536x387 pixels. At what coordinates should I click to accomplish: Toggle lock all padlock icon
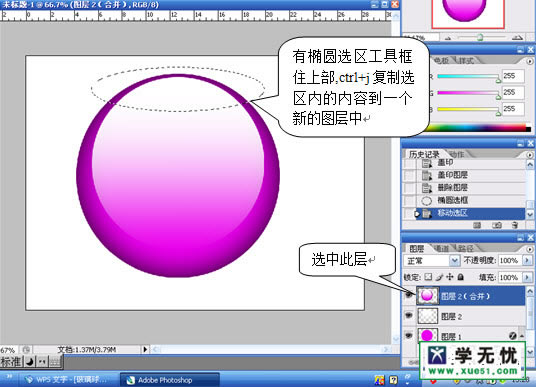(x=460, y=277)
